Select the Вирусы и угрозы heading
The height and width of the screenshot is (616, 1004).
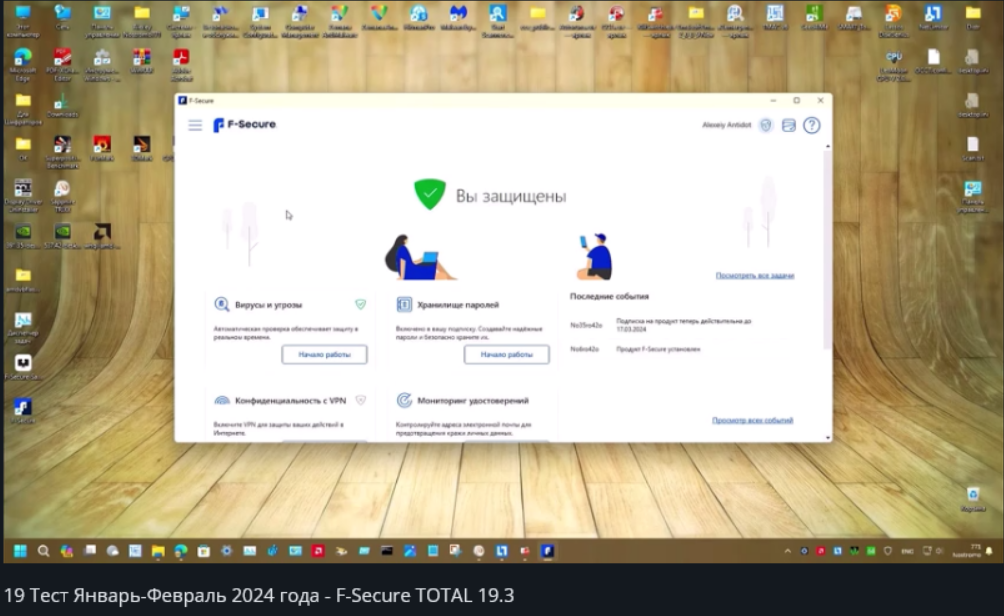pyautogui.click(x=268, y=305)
